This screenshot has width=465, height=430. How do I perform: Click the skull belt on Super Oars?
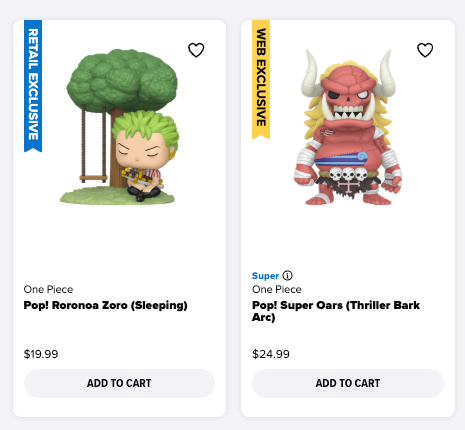click(348, 174)
